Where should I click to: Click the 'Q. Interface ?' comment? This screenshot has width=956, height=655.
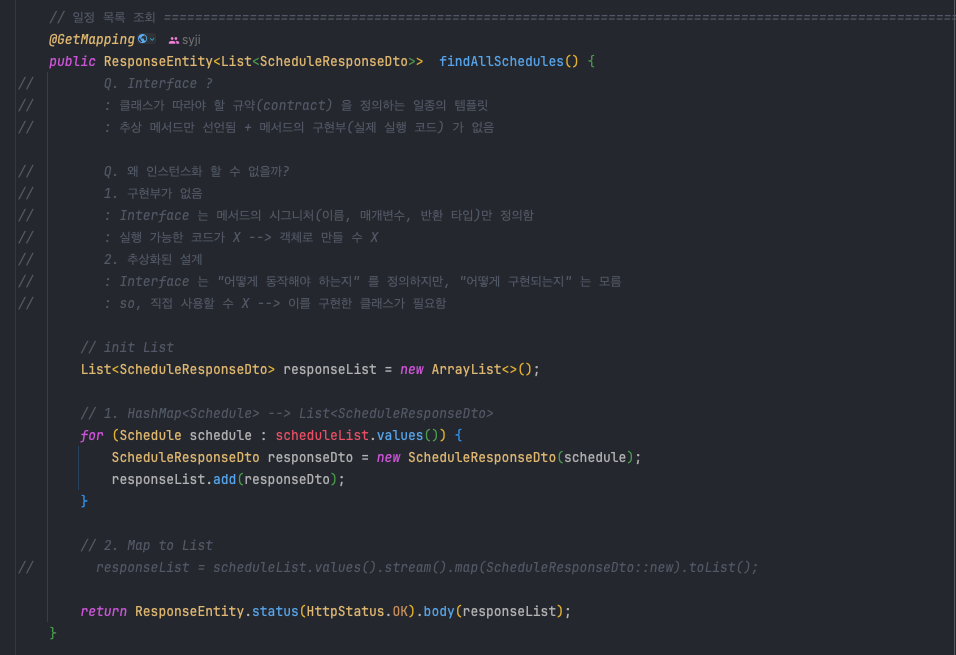[x=158, y=84]
